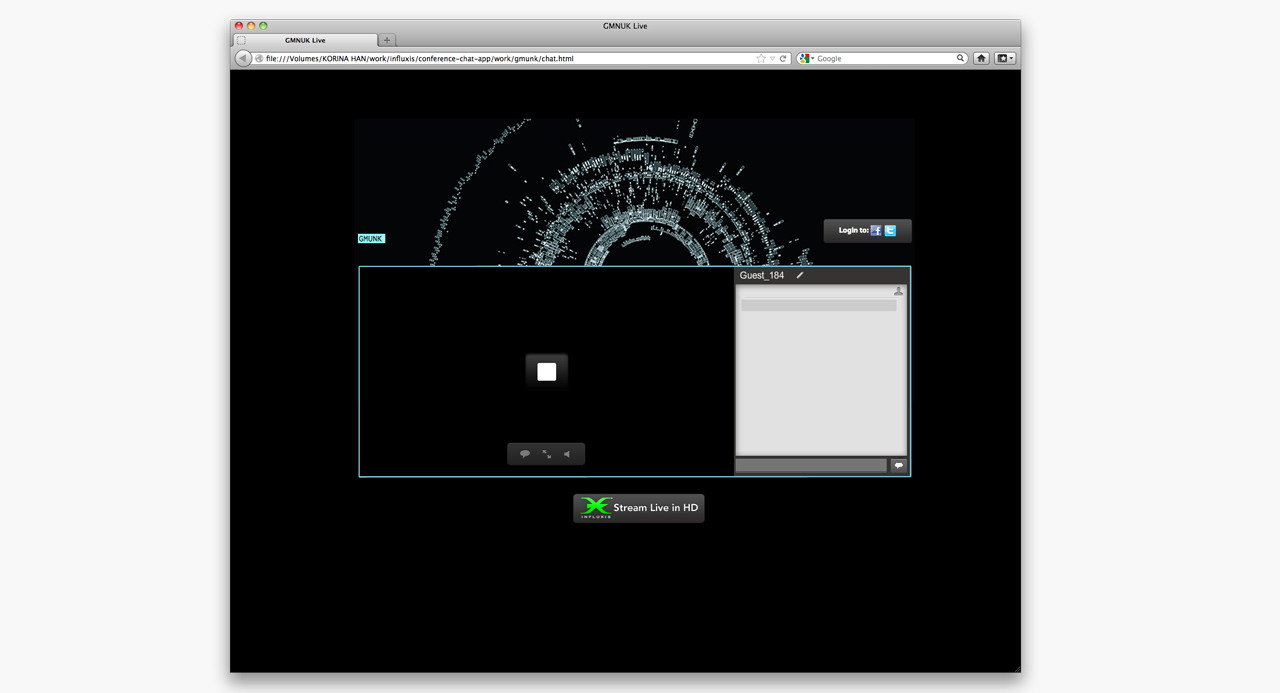This screenshot has width=1280, height=693.
Task: Mute the video using the speaker icon
Action: tap(567, 454)
